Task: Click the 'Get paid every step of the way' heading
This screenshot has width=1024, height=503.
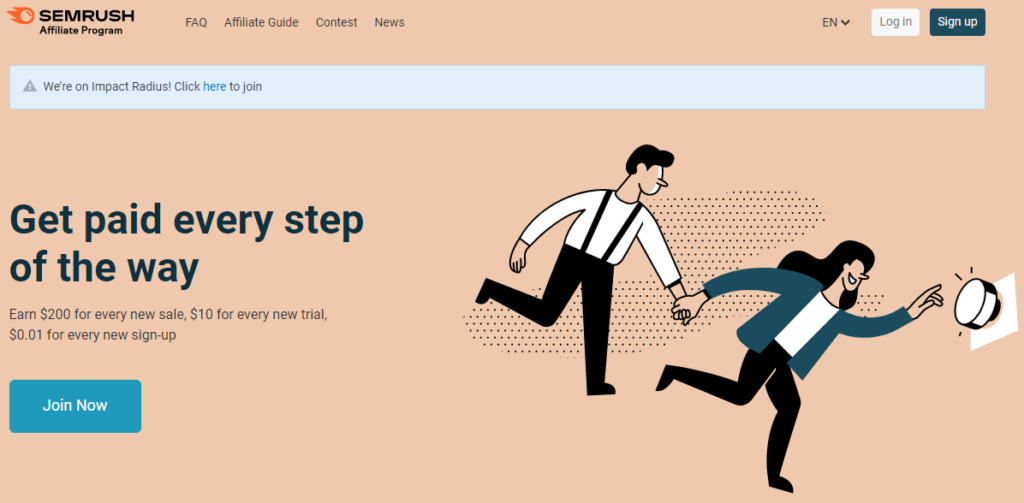Action: coord(187,244)
